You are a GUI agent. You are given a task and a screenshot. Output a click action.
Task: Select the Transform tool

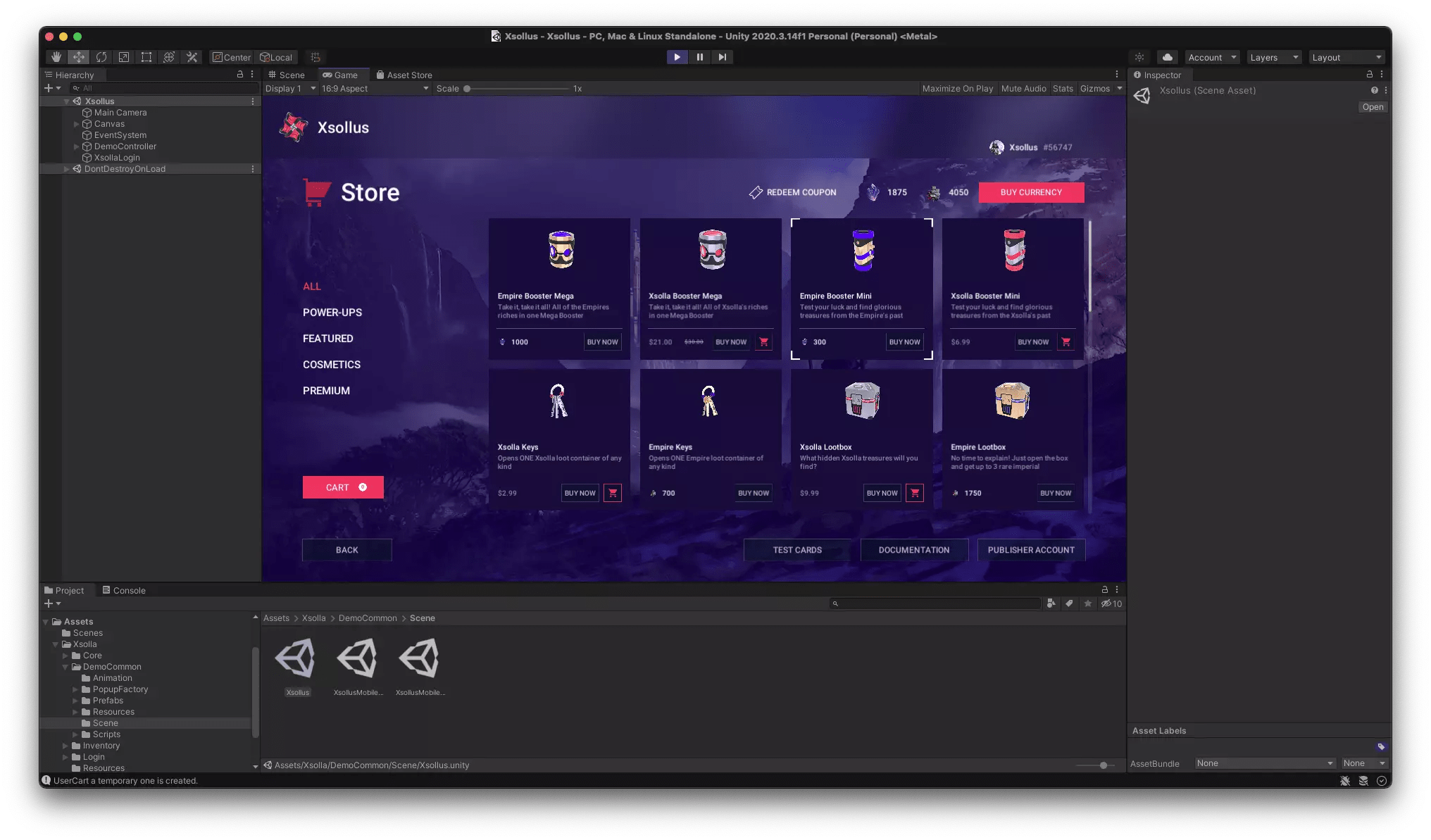point(169,57)
